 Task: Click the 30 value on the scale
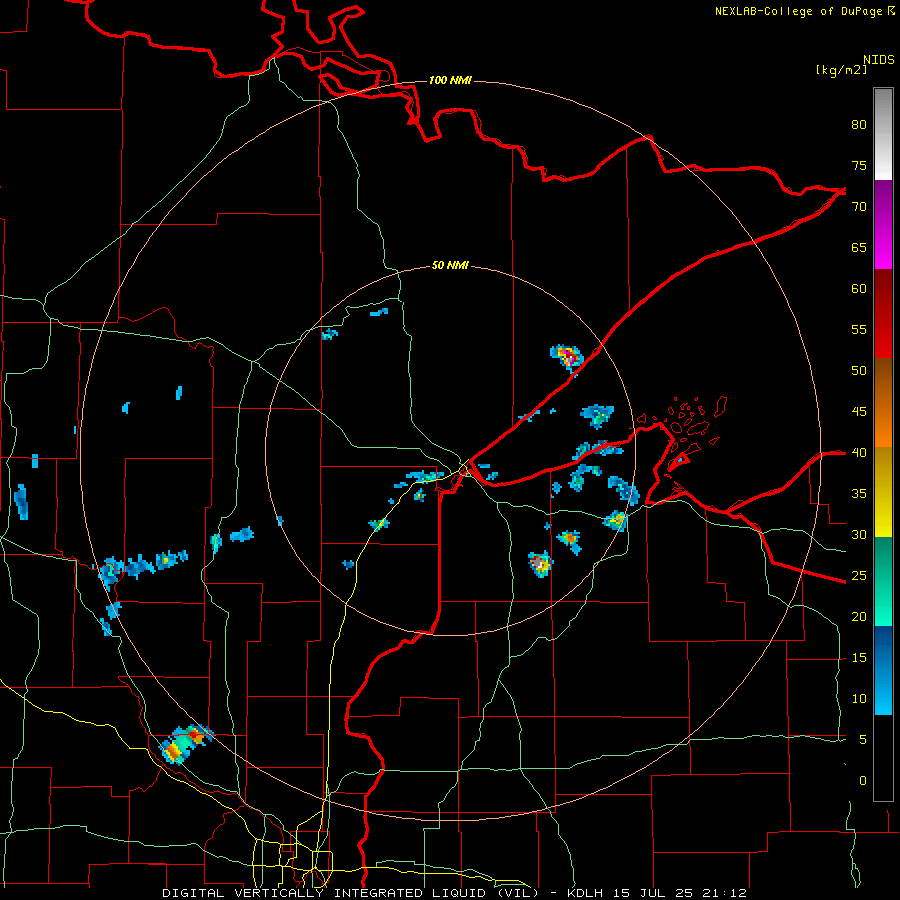point(859,535)
